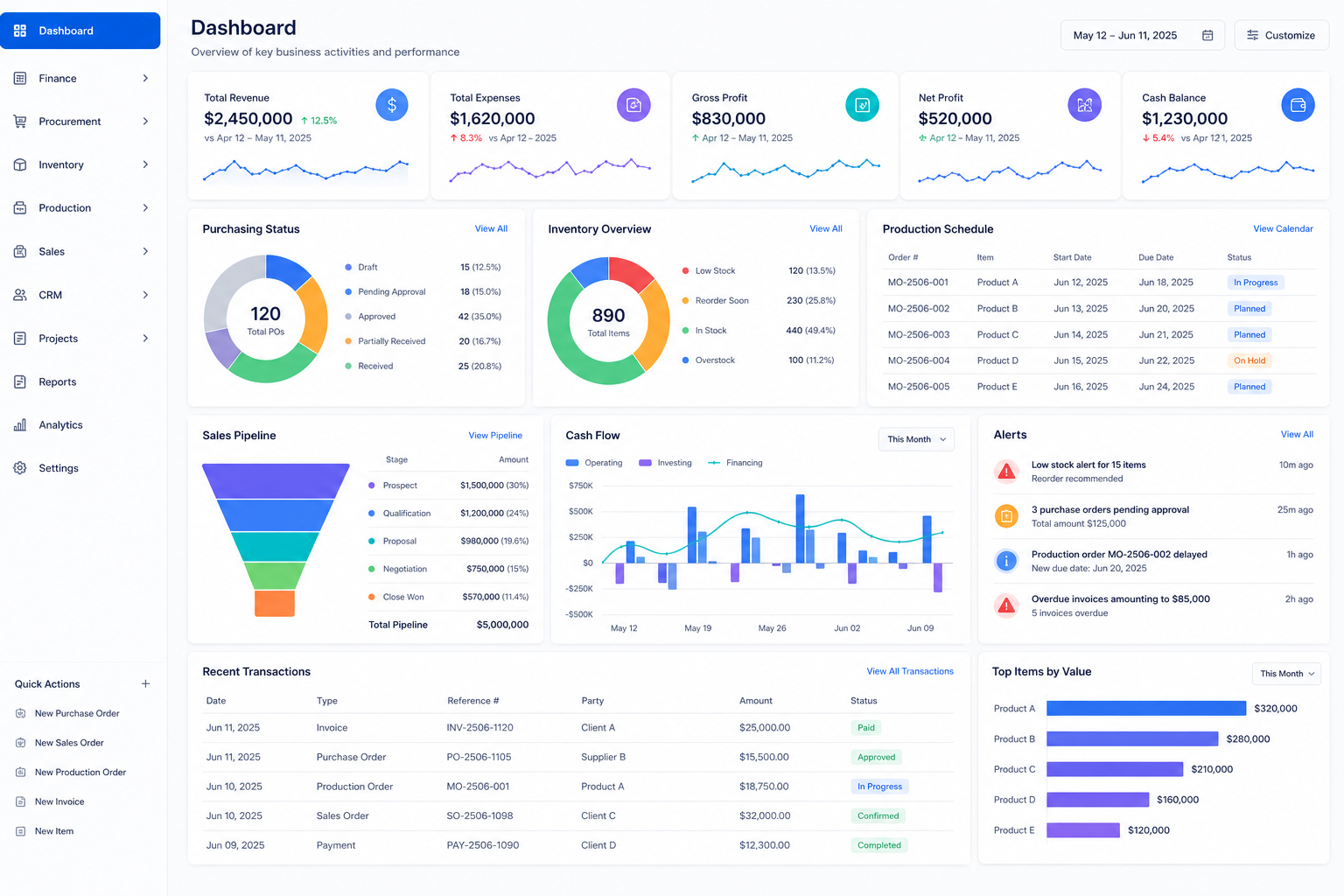The height and width of the screenshot is (896, 1344).
Task: Click the In Progress status for MO-2506-001
Action: click(x=1256, y=283)
